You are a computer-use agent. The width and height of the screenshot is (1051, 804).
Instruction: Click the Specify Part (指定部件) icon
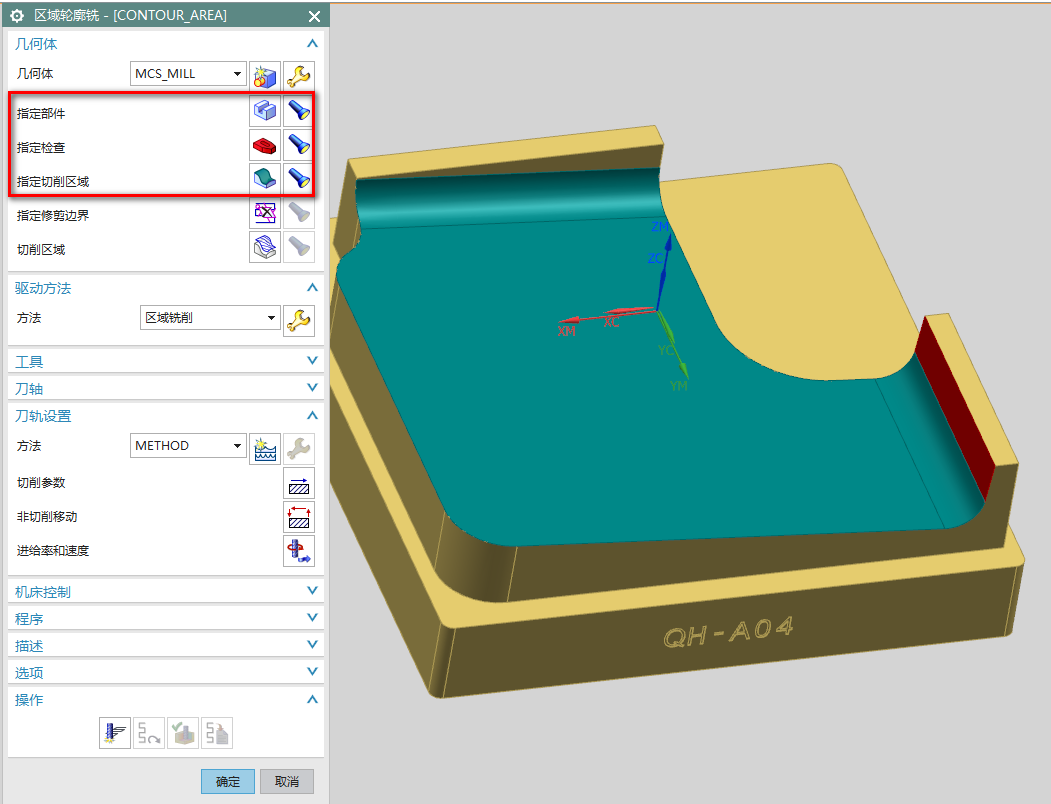264,111
